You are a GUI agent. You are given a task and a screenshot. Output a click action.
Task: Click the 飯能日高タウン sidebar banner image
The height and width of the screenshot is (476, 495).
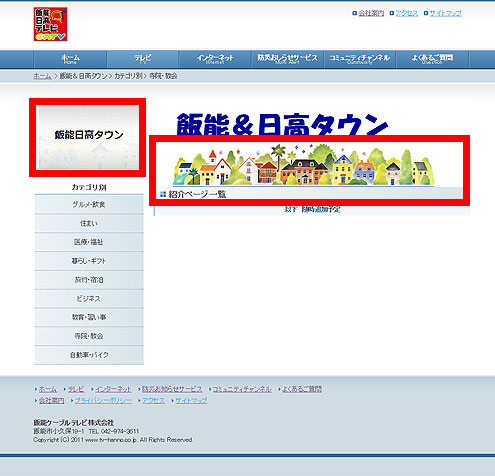(x=88, y=137)
